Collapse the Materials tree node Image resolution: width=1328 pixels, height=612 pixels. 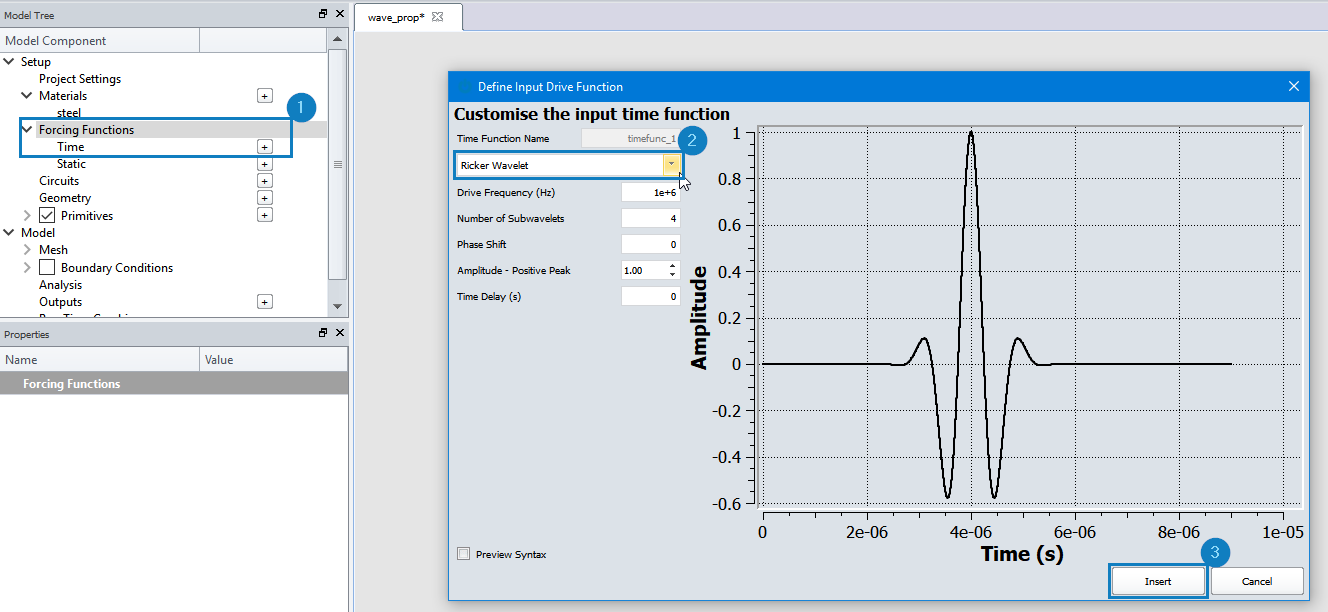pyautogui.click(x=28, y=96)
